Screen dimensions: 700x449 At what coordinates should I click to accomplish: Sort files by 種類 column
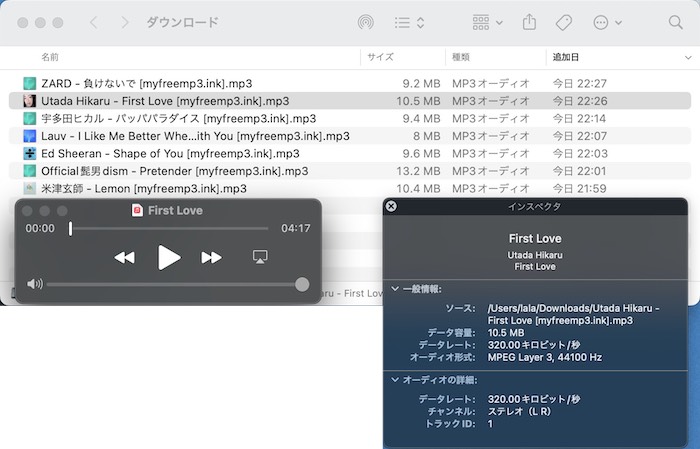(x=461, y=57)
